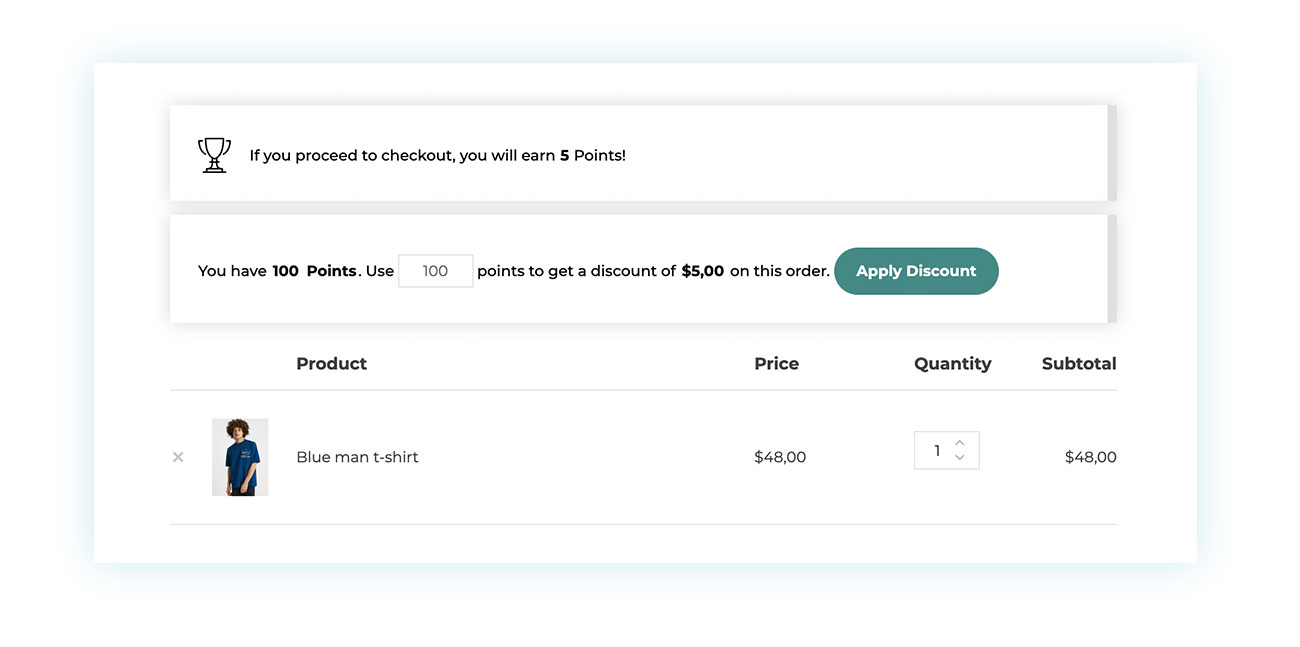The height and width of the screenshot is (647, 1300).
Task: Decrease quantity with the down arrow
Action: coord(960,458)
